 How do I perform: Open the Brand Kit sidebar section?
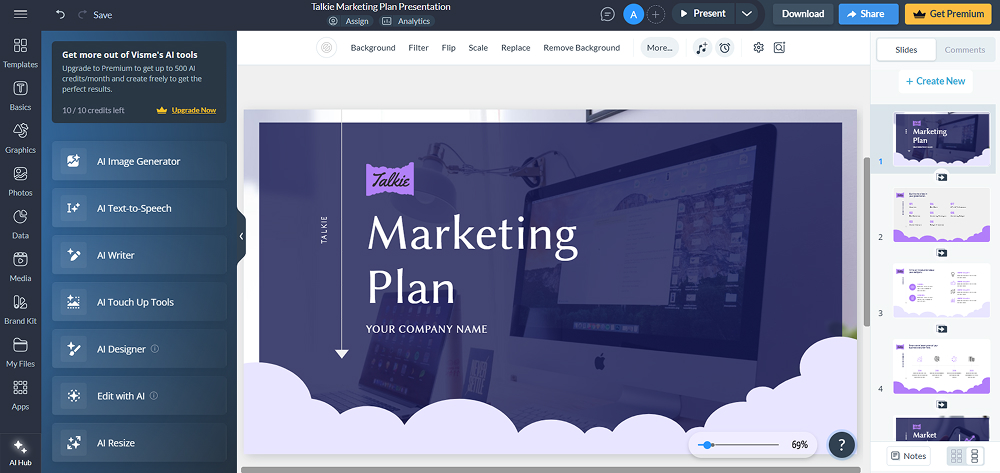coord(20,309)
